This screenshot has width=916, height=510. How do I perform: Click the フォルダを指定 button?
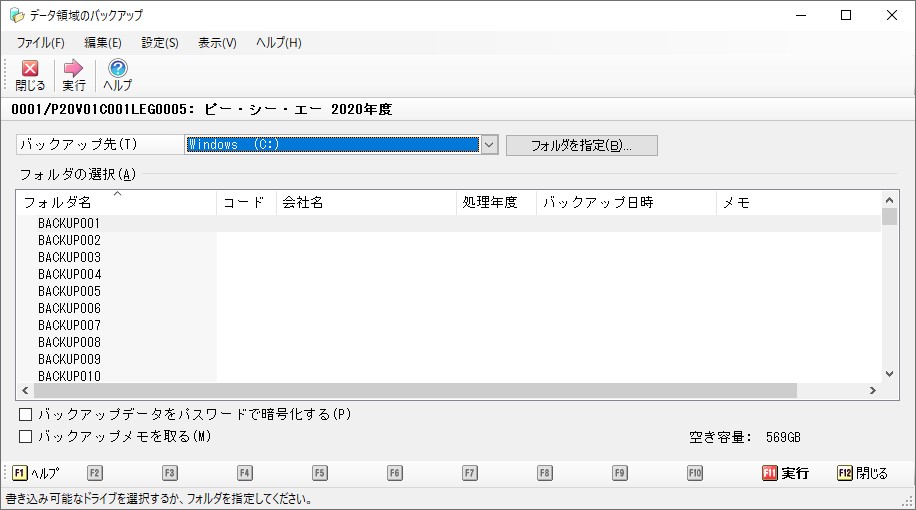[x=581, y=145]
